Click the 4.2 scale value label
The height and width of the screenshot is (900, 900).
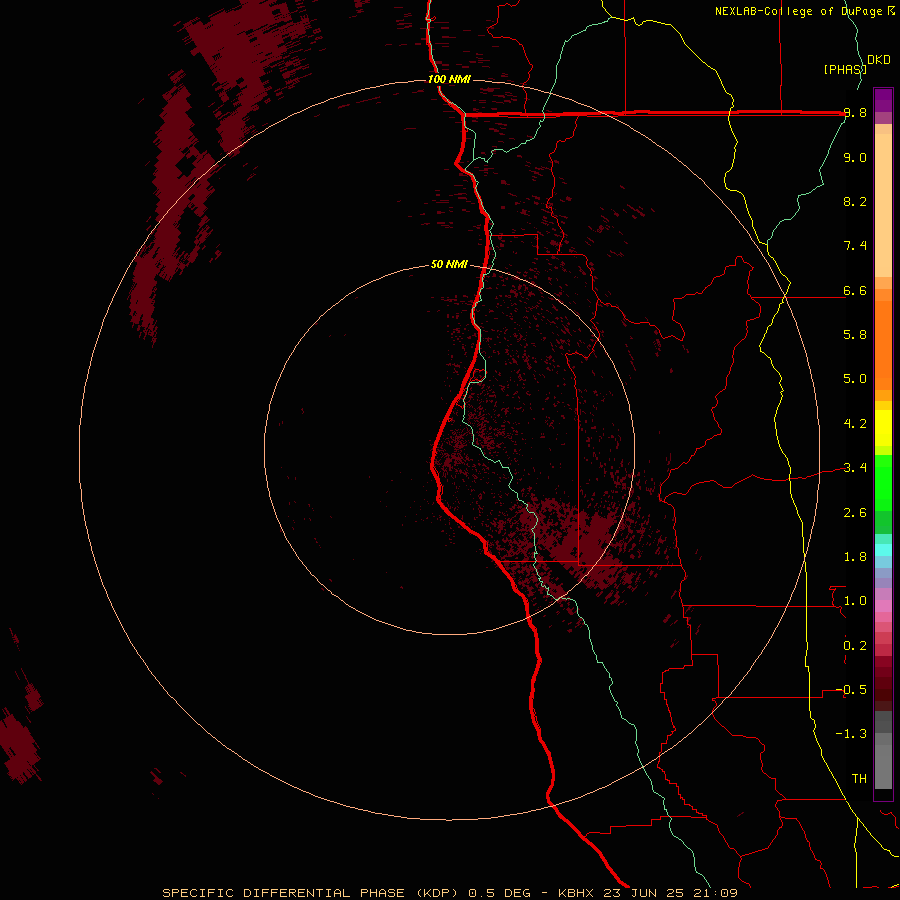[x=855, y=424]
